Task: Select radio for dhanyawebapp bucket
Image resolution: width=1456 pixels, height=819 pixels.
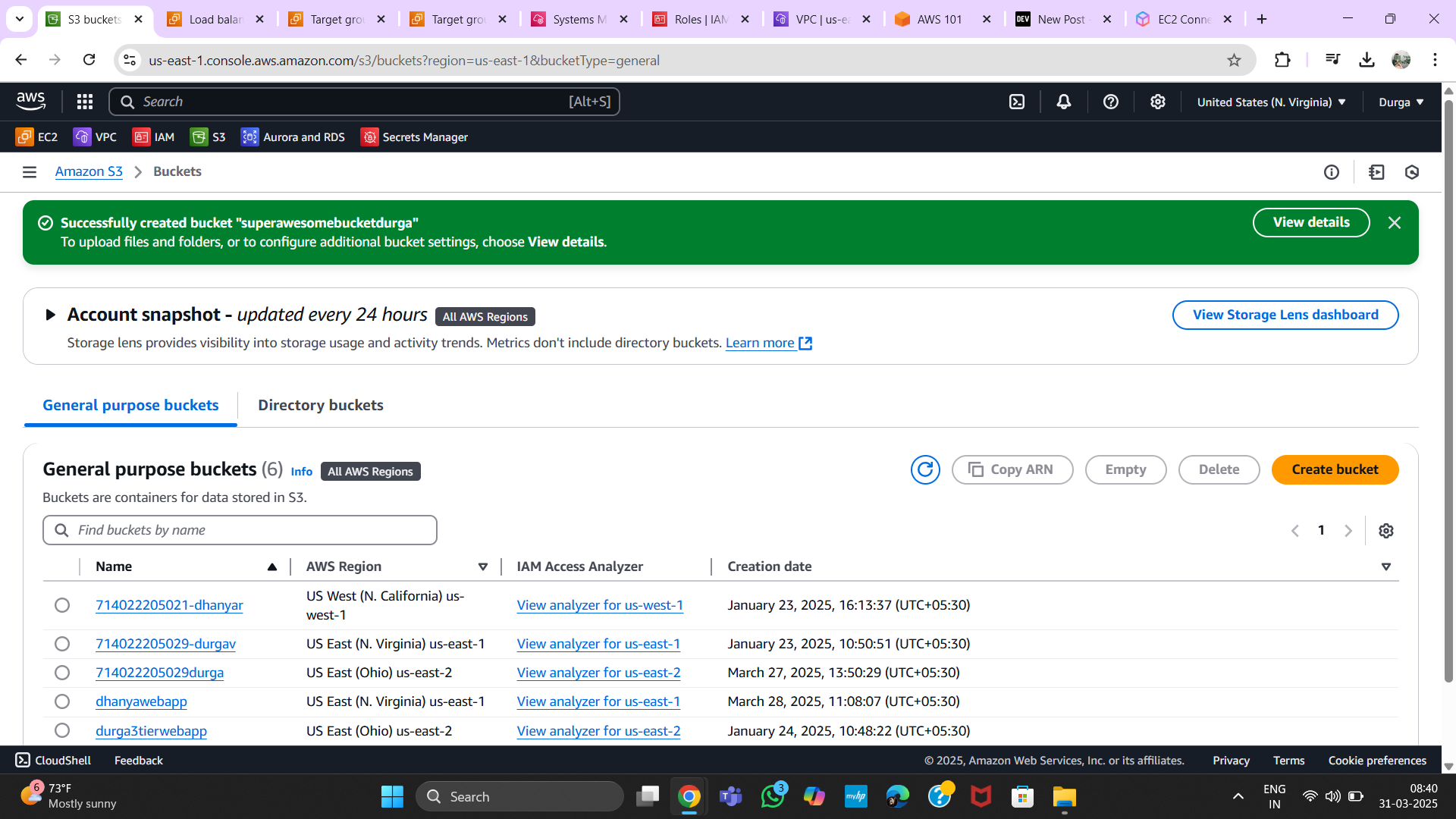Action: click(62, 701)
